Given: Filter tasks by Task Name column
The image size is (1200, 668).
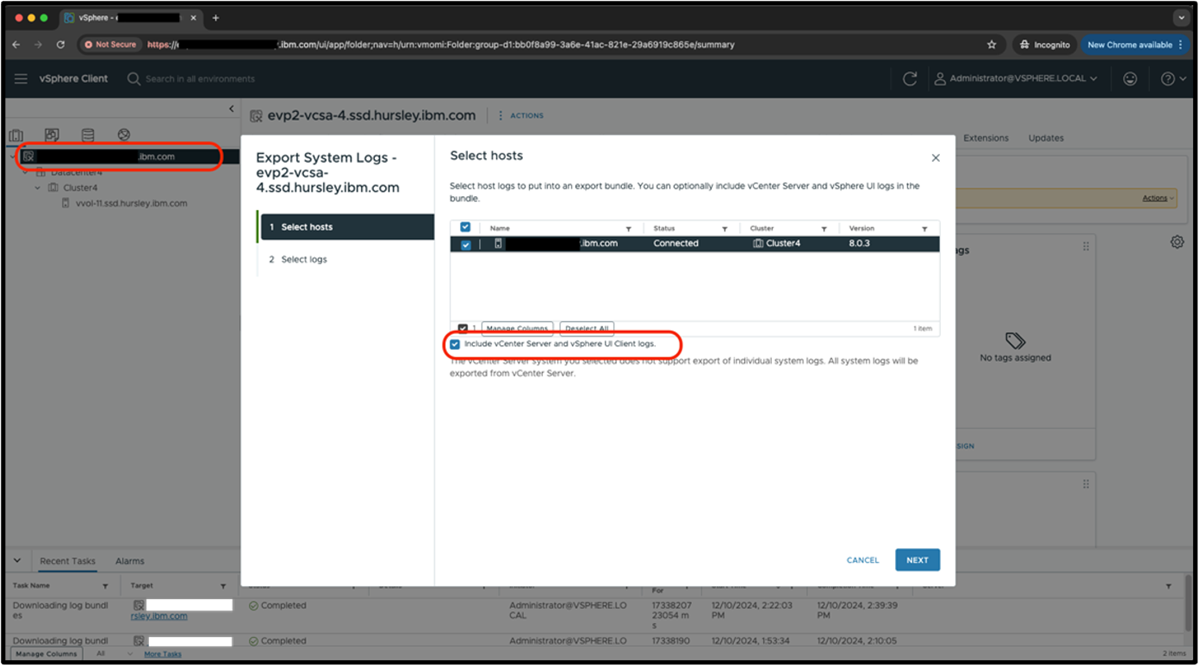Looking at the screenshot, I should coord(106,586).
